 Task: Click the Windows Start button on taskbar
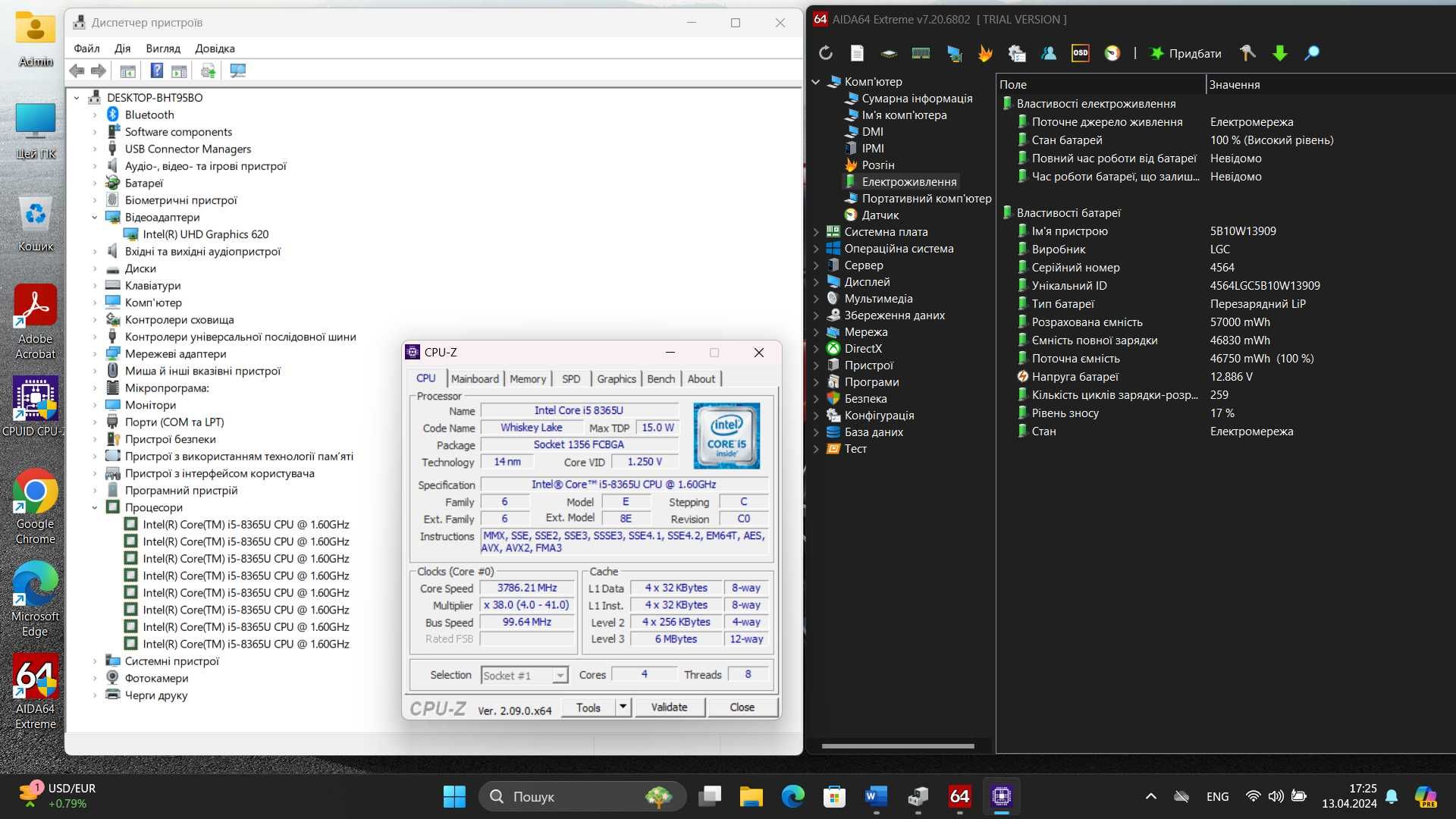pos(454,796)
